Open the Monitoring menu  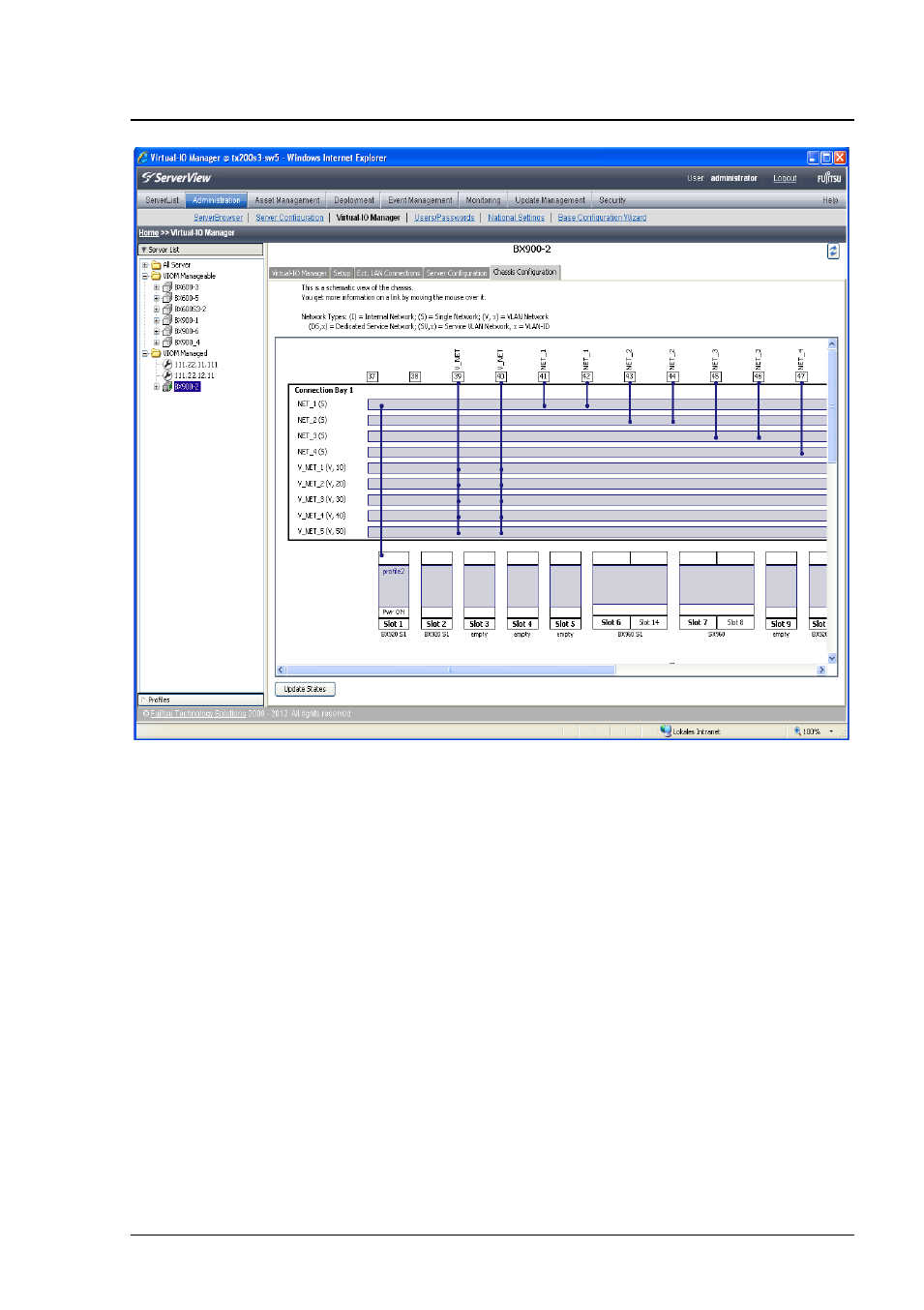pyautogui.click(x=483, y=200)
